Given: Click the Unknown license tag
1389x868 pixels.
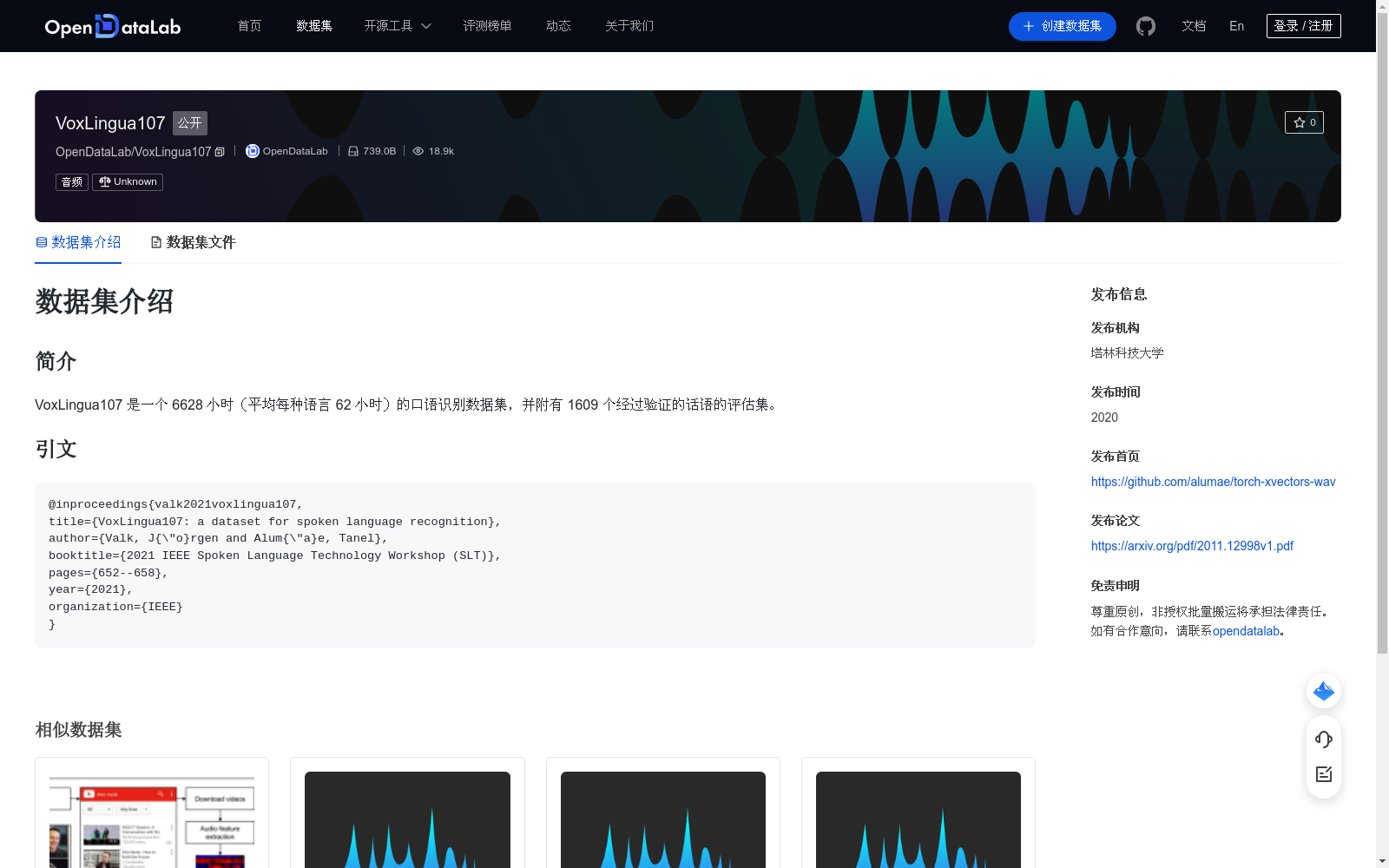Looking at the screenshot, I should click(x=128, y=181).
